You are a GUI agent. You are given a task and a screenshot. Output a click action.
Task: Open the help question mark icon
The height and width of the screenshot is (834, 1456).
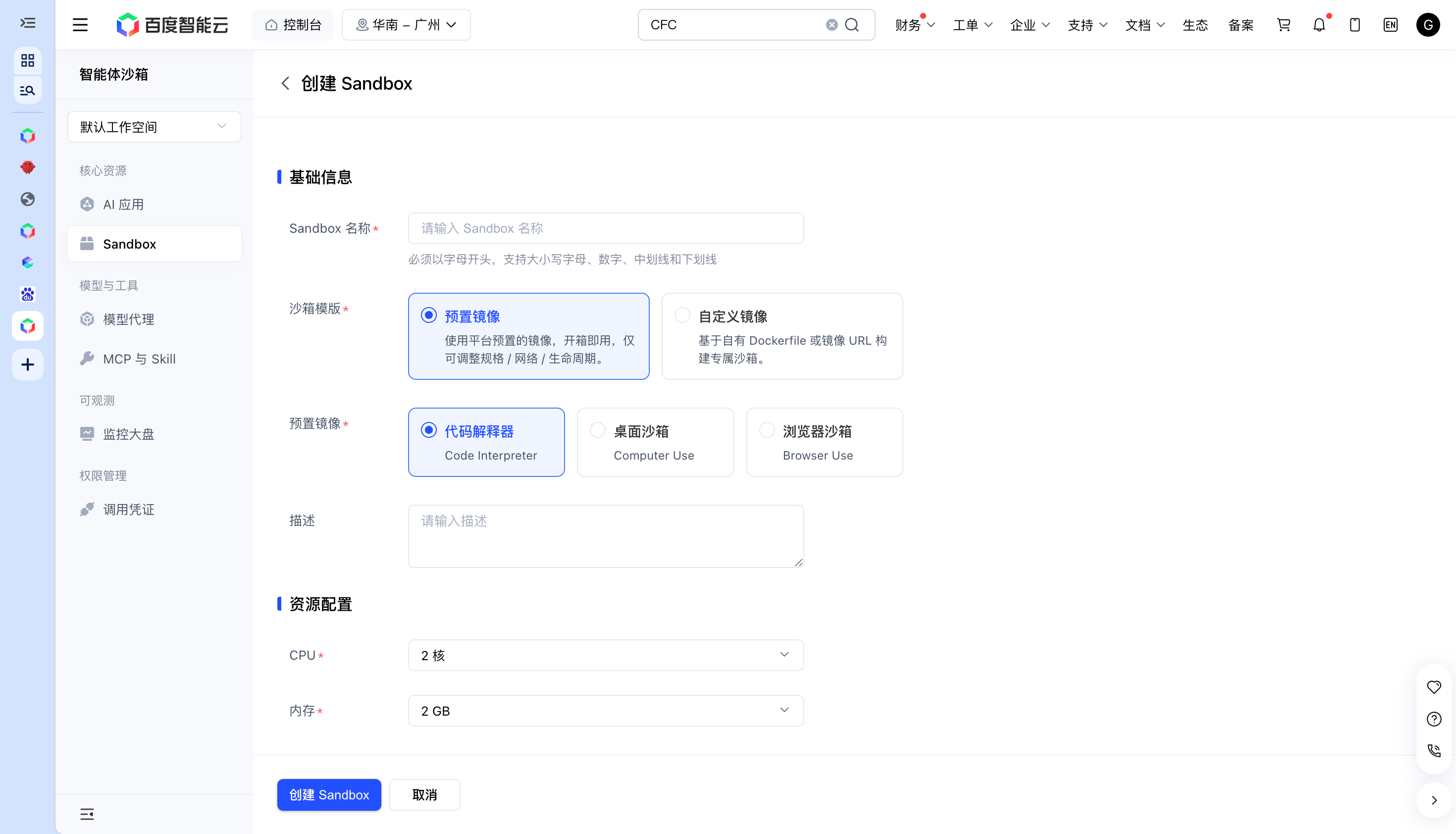[1434, 719]
